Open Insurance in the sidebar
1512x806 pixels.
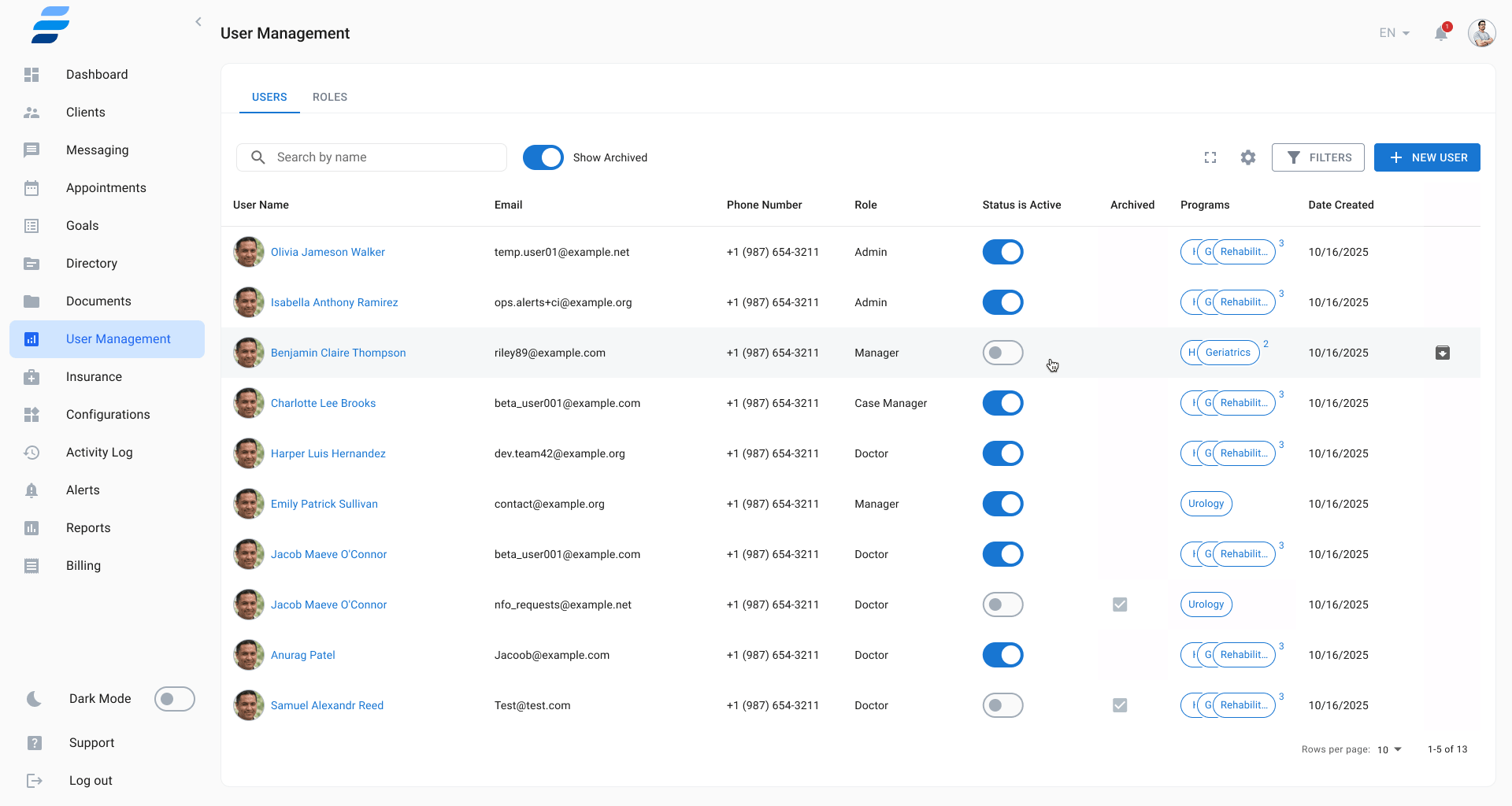click(94, 377)
